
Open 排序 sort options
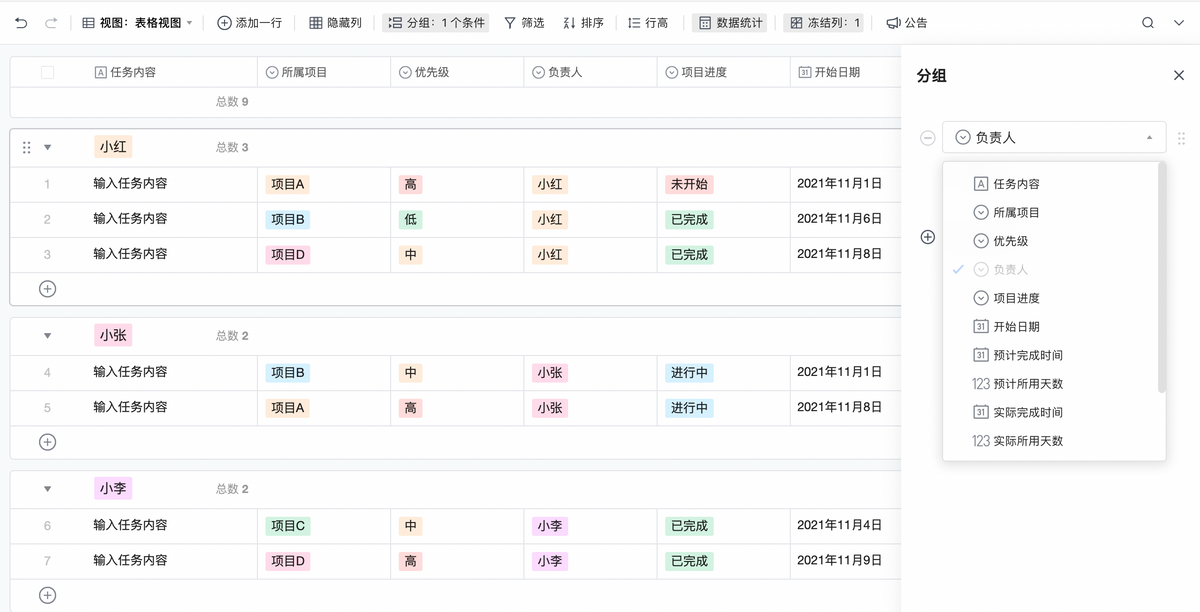tap(583, 22)
